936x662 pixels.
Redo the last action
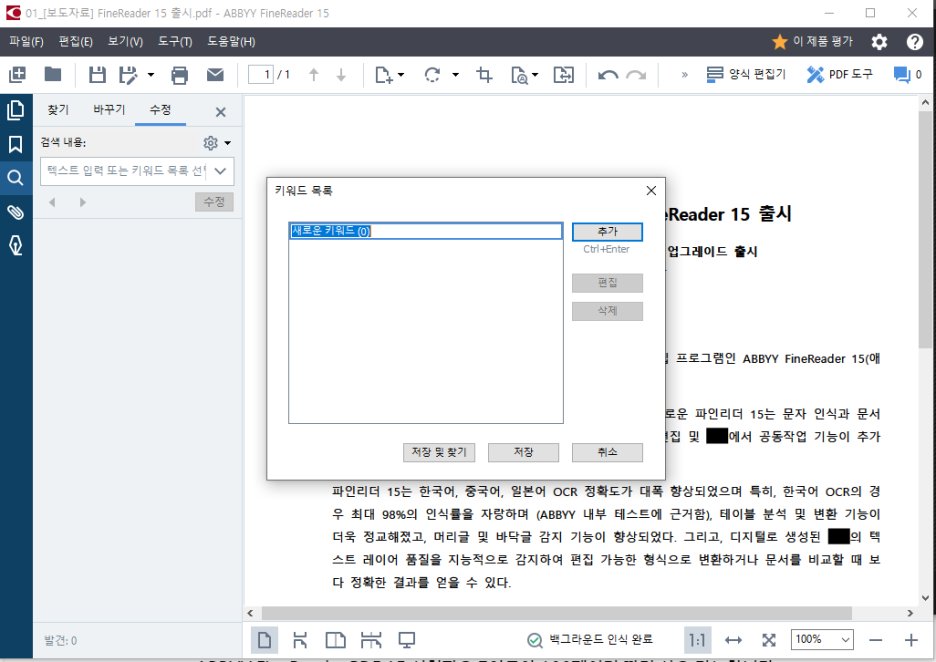pos(636,75)
